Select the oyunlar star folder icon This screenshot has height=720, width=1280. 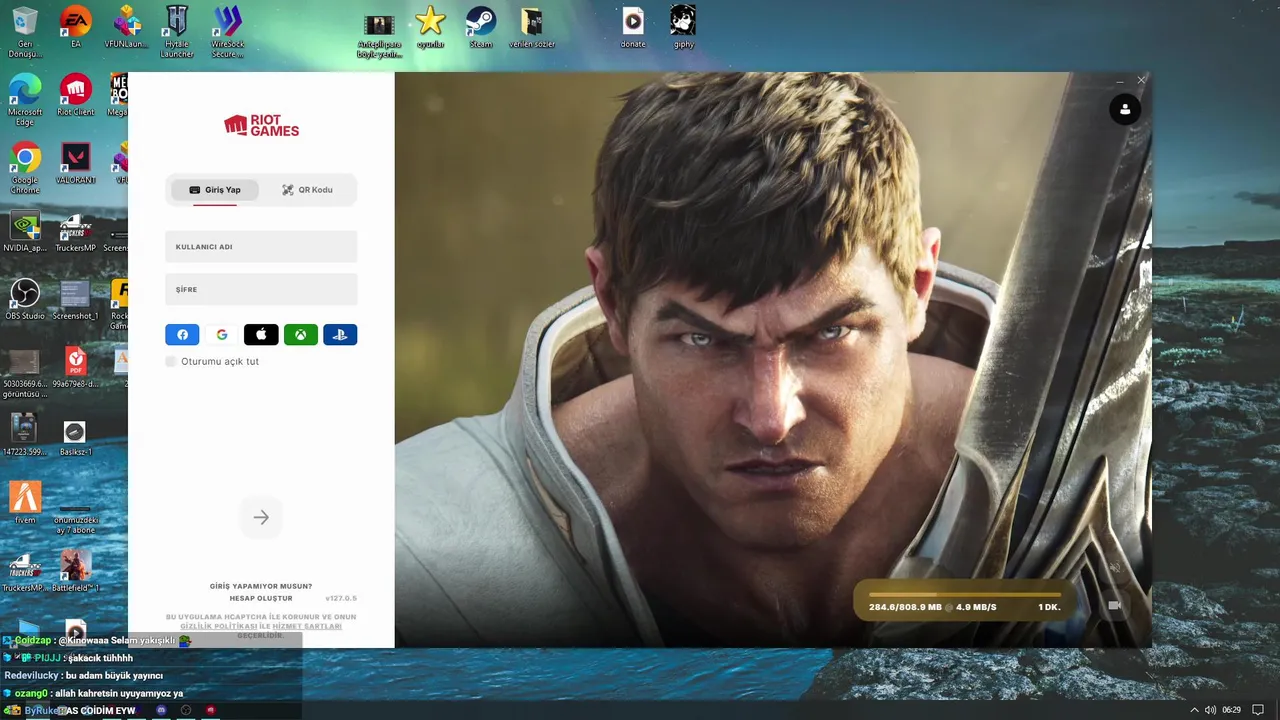[x=430, y=27]
